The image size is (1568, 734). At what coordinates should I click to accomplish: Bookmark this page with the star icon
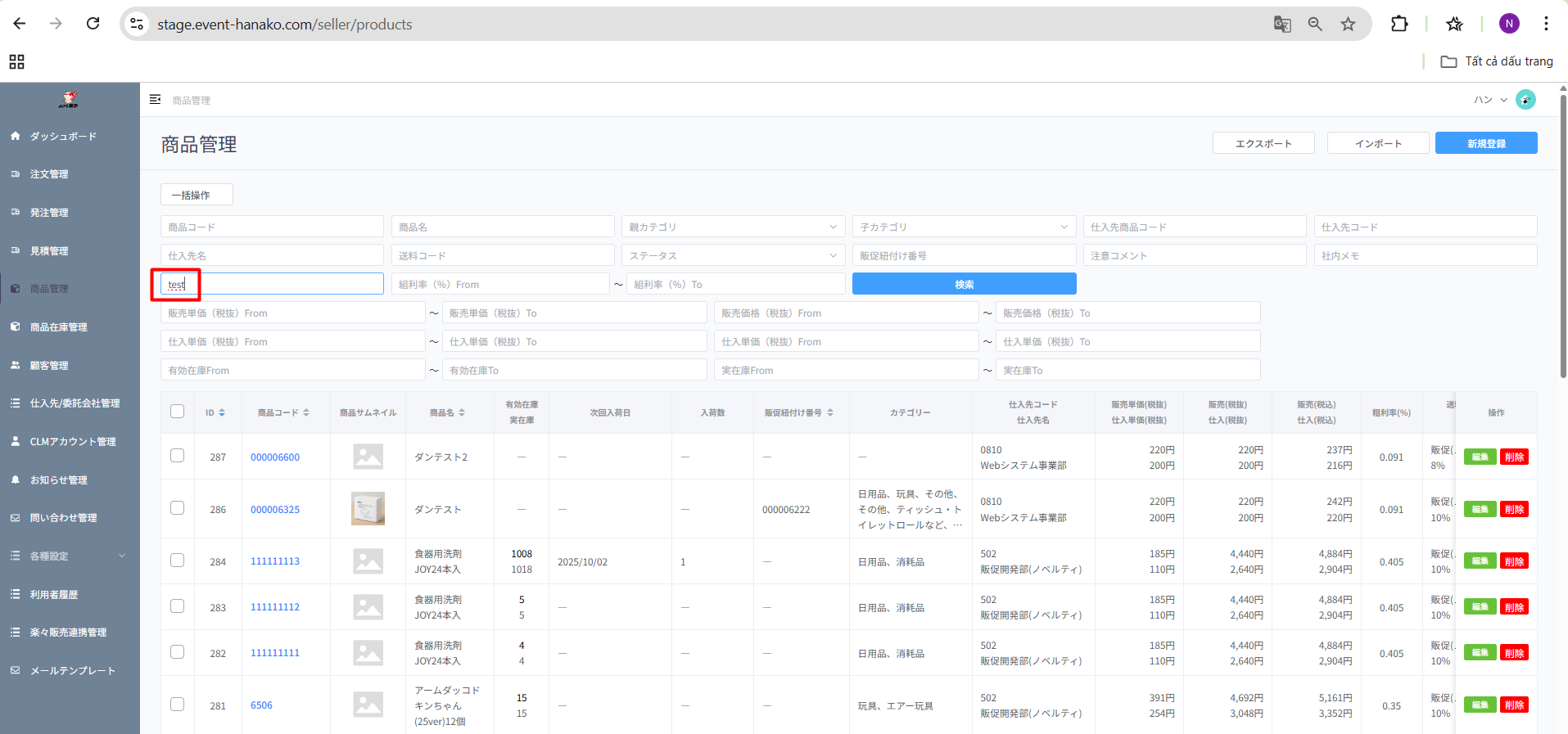[x=1348, y=24]
